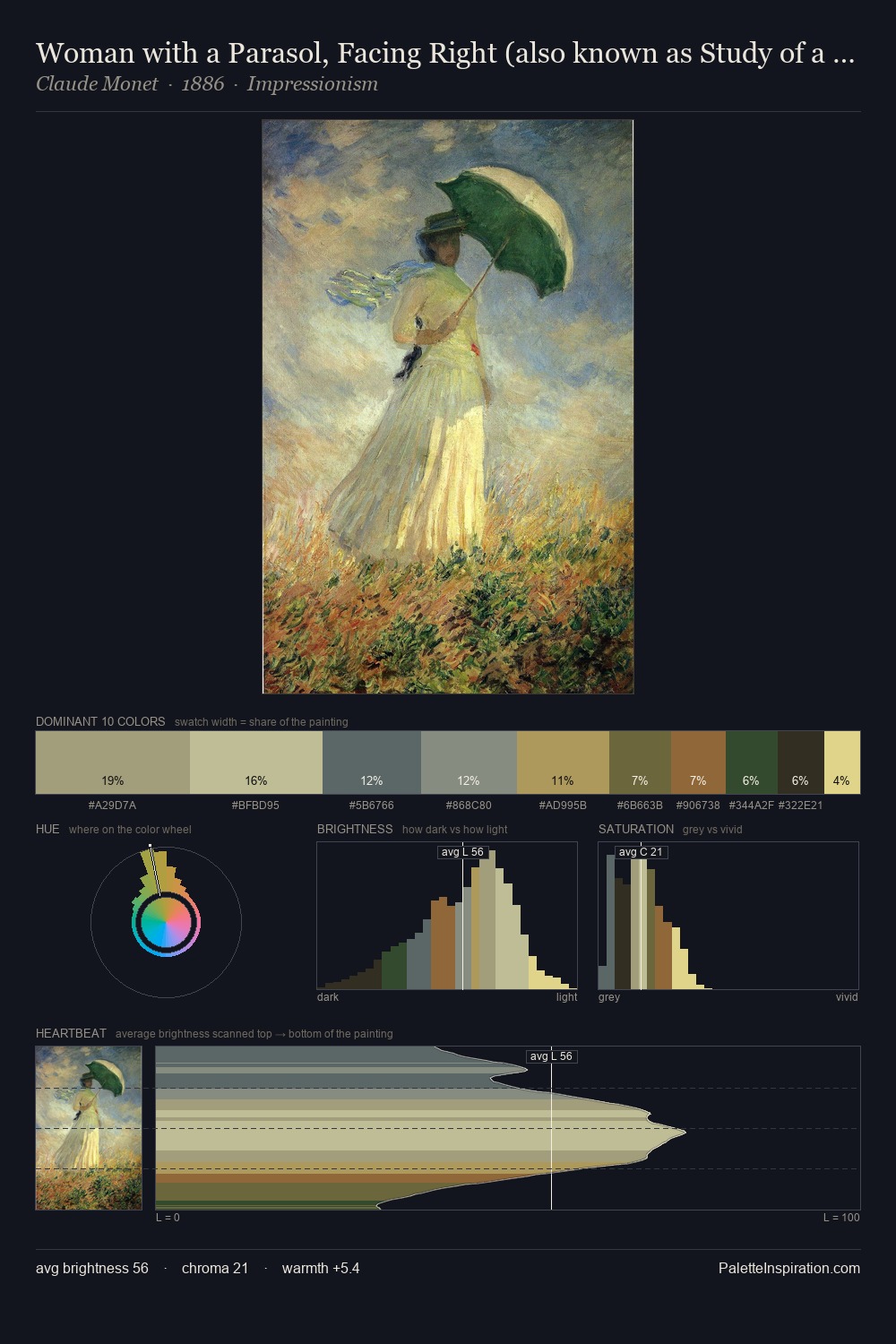Click the small painting thumbnail beside Heartbeat chart
Image resolution: width=896 pixels, height=1344 pixels.
pos(89,1128)
